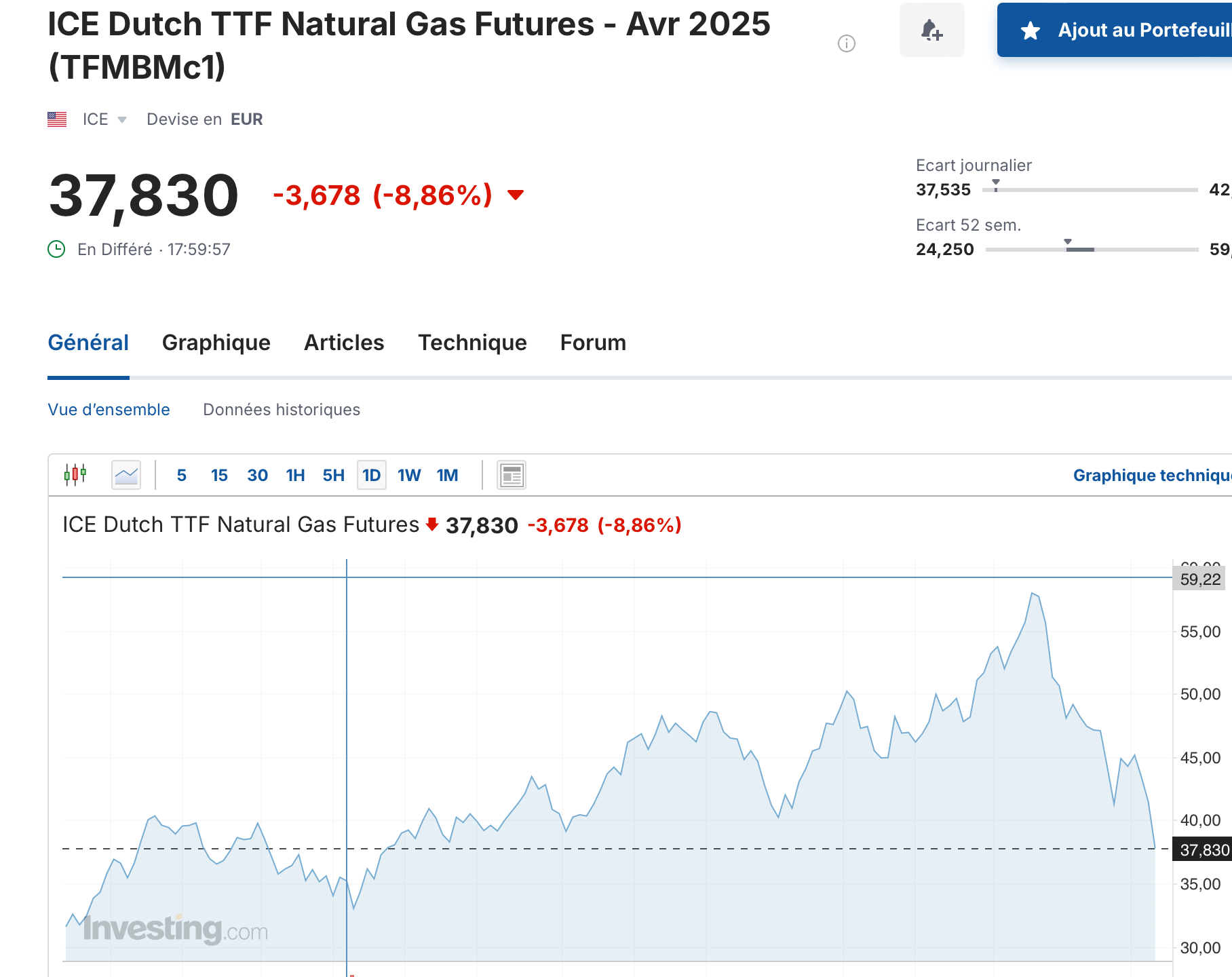Click the delayed clock icon
Image resolution: width=1232 pixels, height=977 pixels.
56,250
